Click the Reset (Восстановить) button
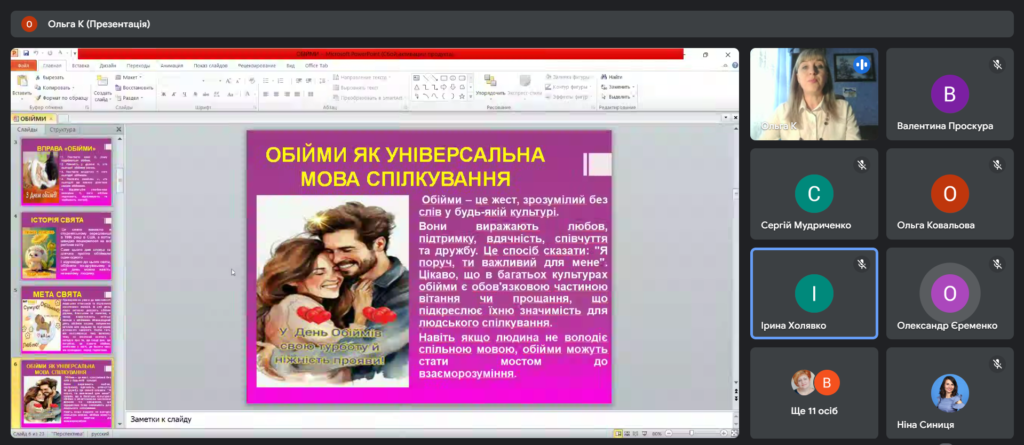Viewport: 1024px width, 445px height. point(136,87)
